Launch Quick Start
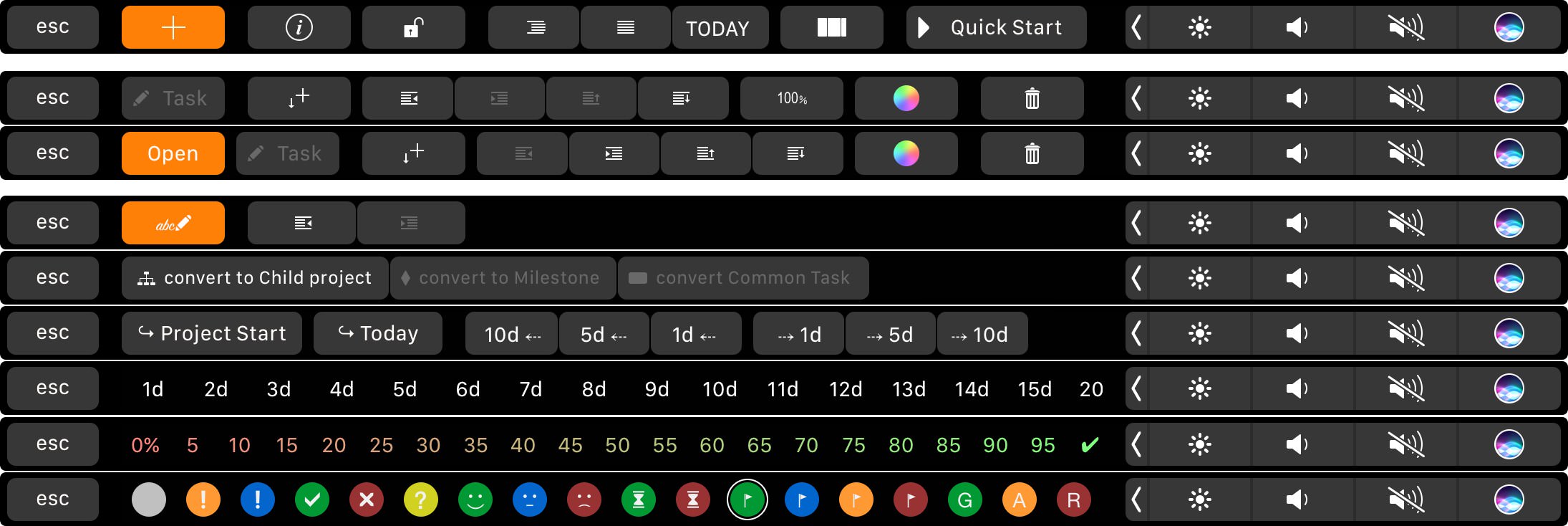 [x=995, y=28]
